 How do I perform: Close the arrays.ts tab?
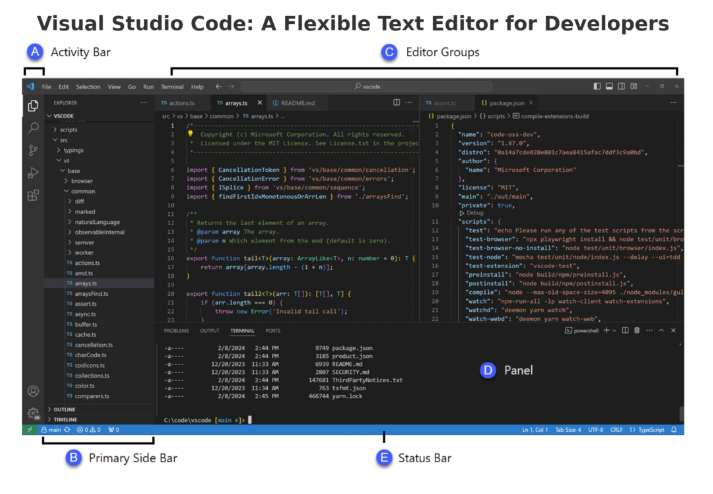pyautogui.click(x=260, y=103)
